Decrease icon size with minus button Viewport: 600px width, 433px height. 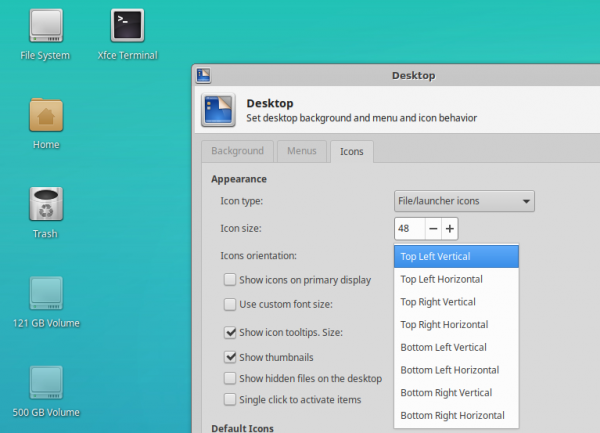tap(433, 228)
